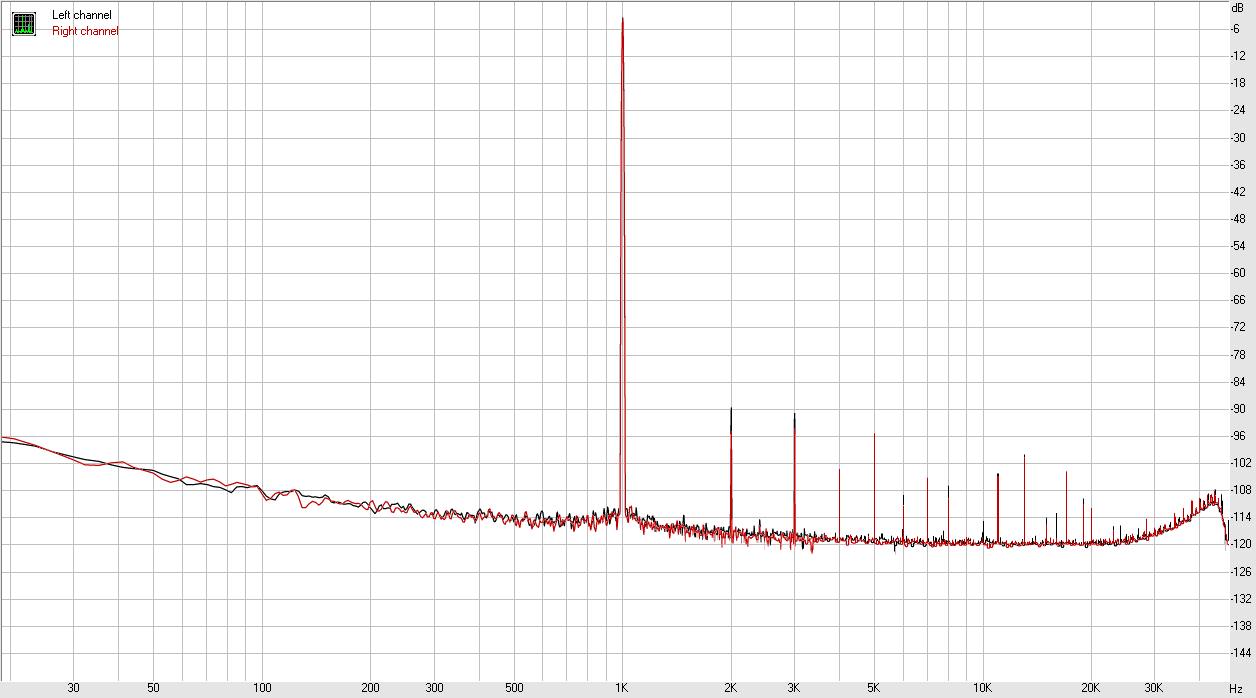This screenshot has width=1256, height=698.
Task: Click the tip of the 1 kHz fundamental peak
Action: click(x=622, y=18)
